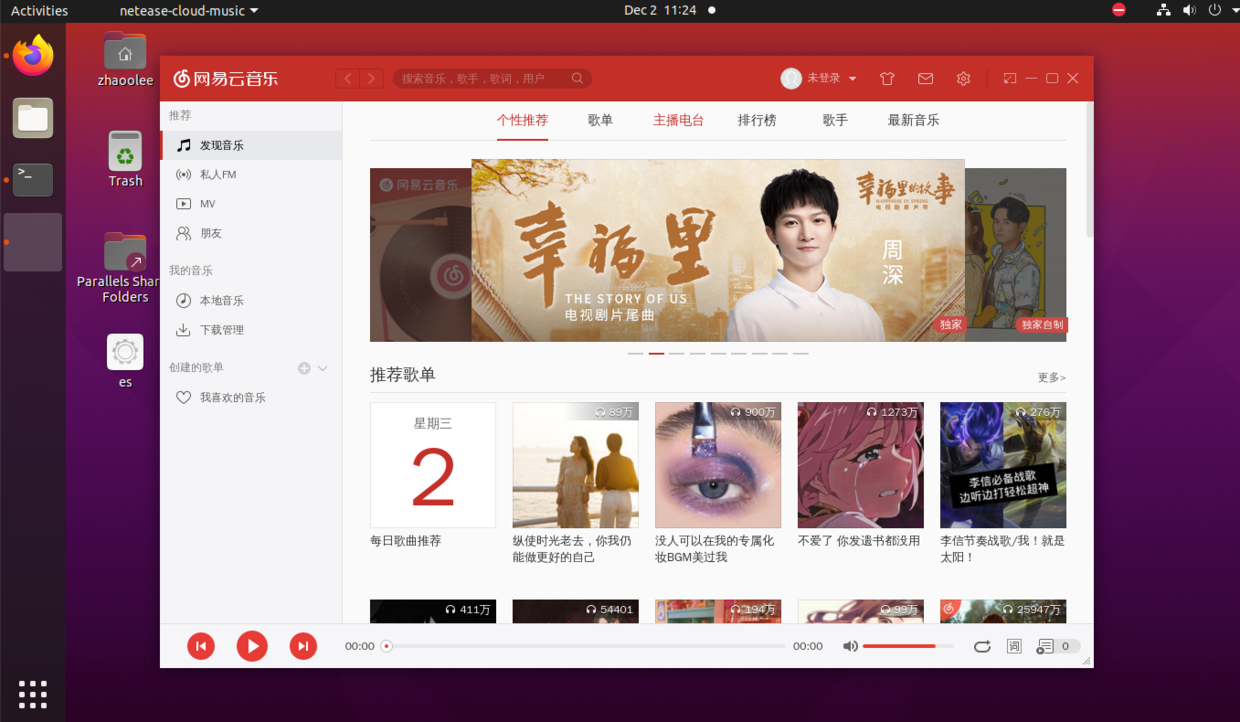
Task: Open the message inbox envelope icon
Action: click(925, 77)
